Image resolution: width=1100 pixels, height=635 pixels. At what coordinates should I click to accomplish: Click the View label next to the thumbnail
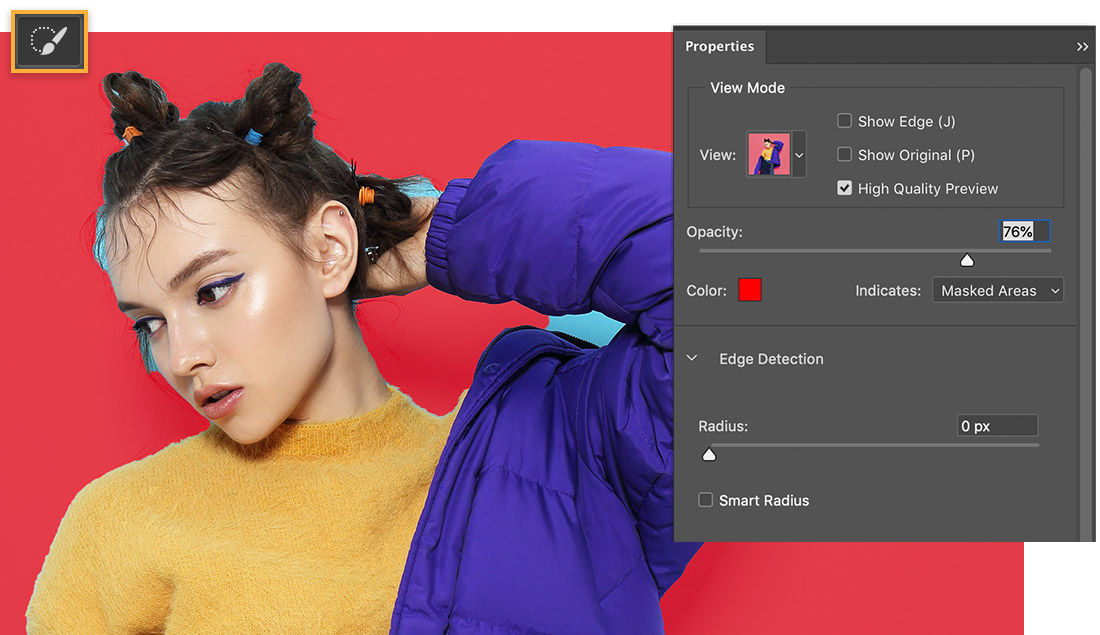tap(717, 155)
